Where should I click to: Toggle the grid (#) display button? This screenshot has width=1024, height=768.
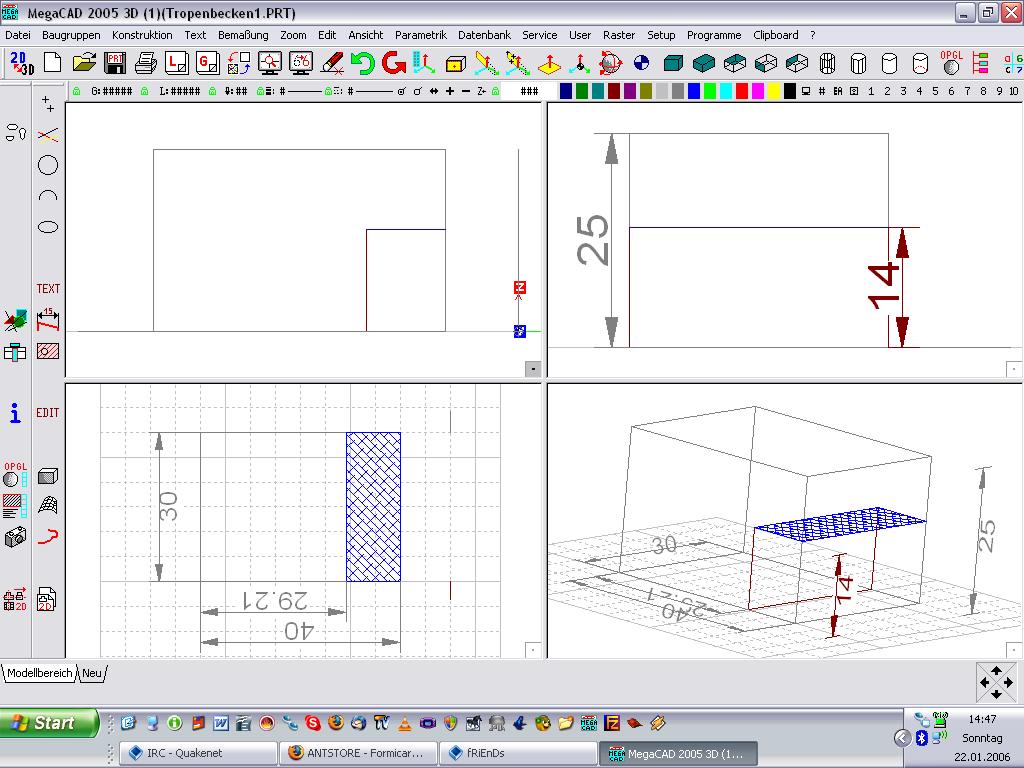point(821,91)
